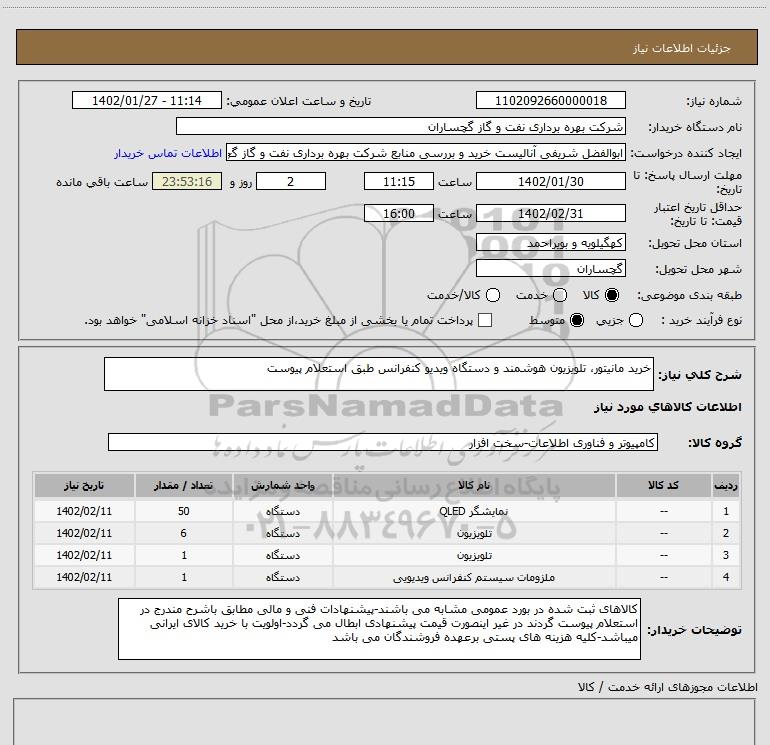
Task: Click the unit دستگاه in row 1
Action: coord(283,511)
